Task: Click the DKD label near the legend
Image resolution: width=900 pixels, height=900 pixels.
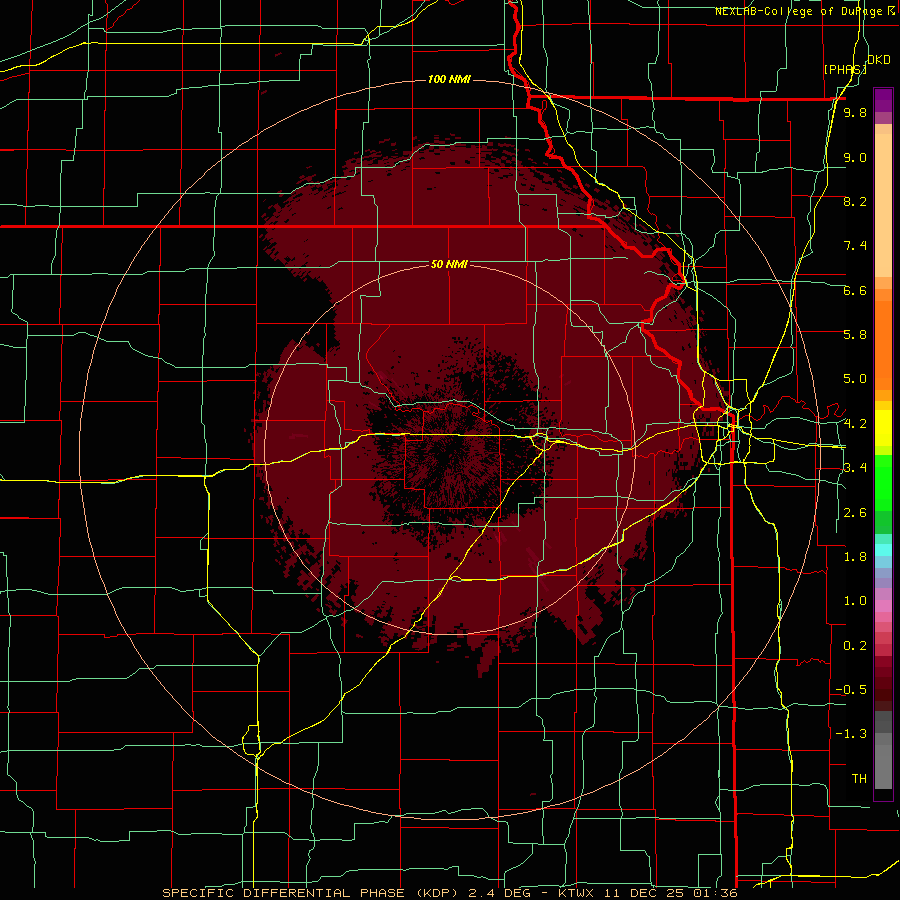Action: (879, 60)
